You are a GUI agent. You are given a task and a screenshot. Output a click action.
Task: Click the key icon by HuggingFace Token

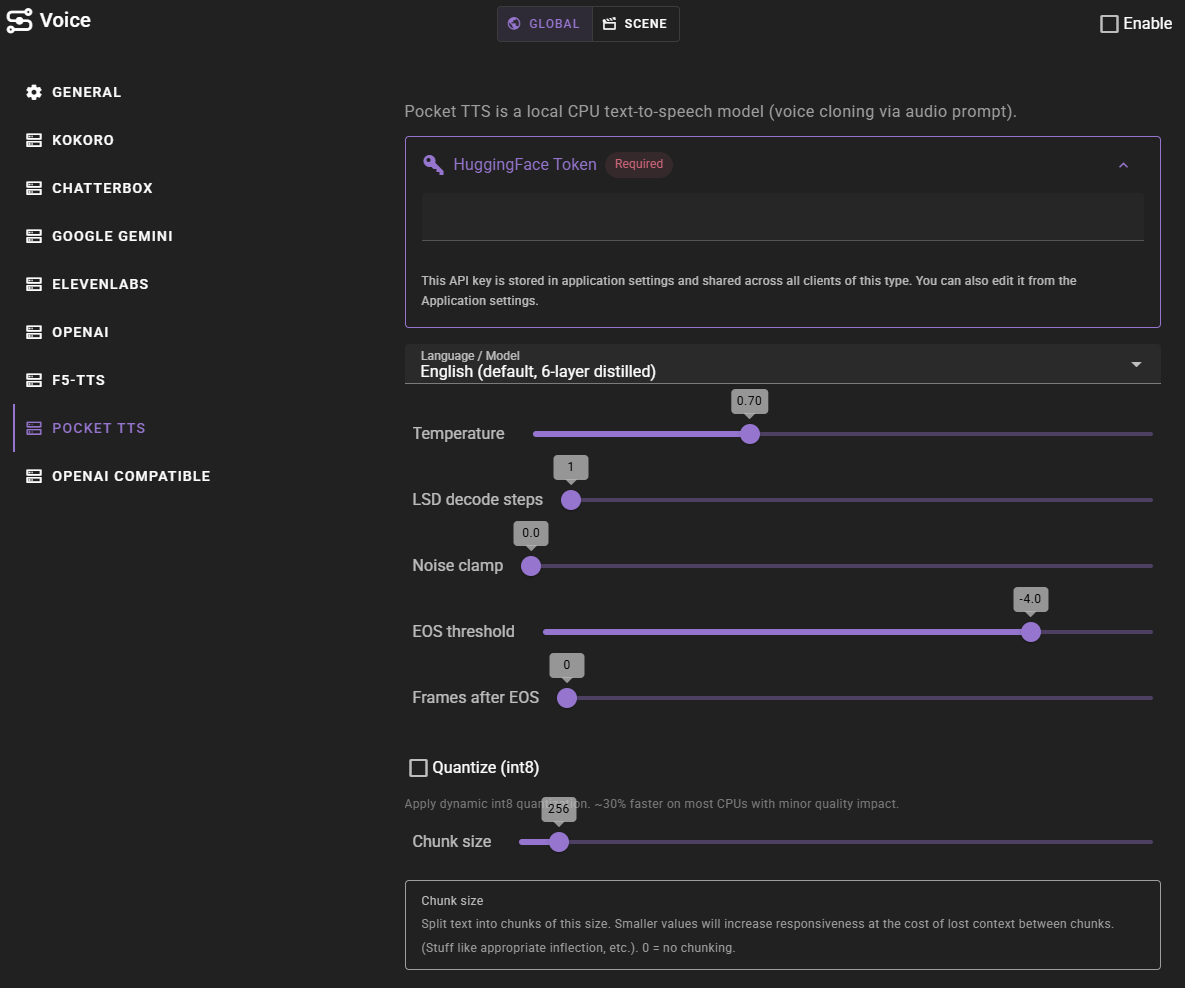433,164
